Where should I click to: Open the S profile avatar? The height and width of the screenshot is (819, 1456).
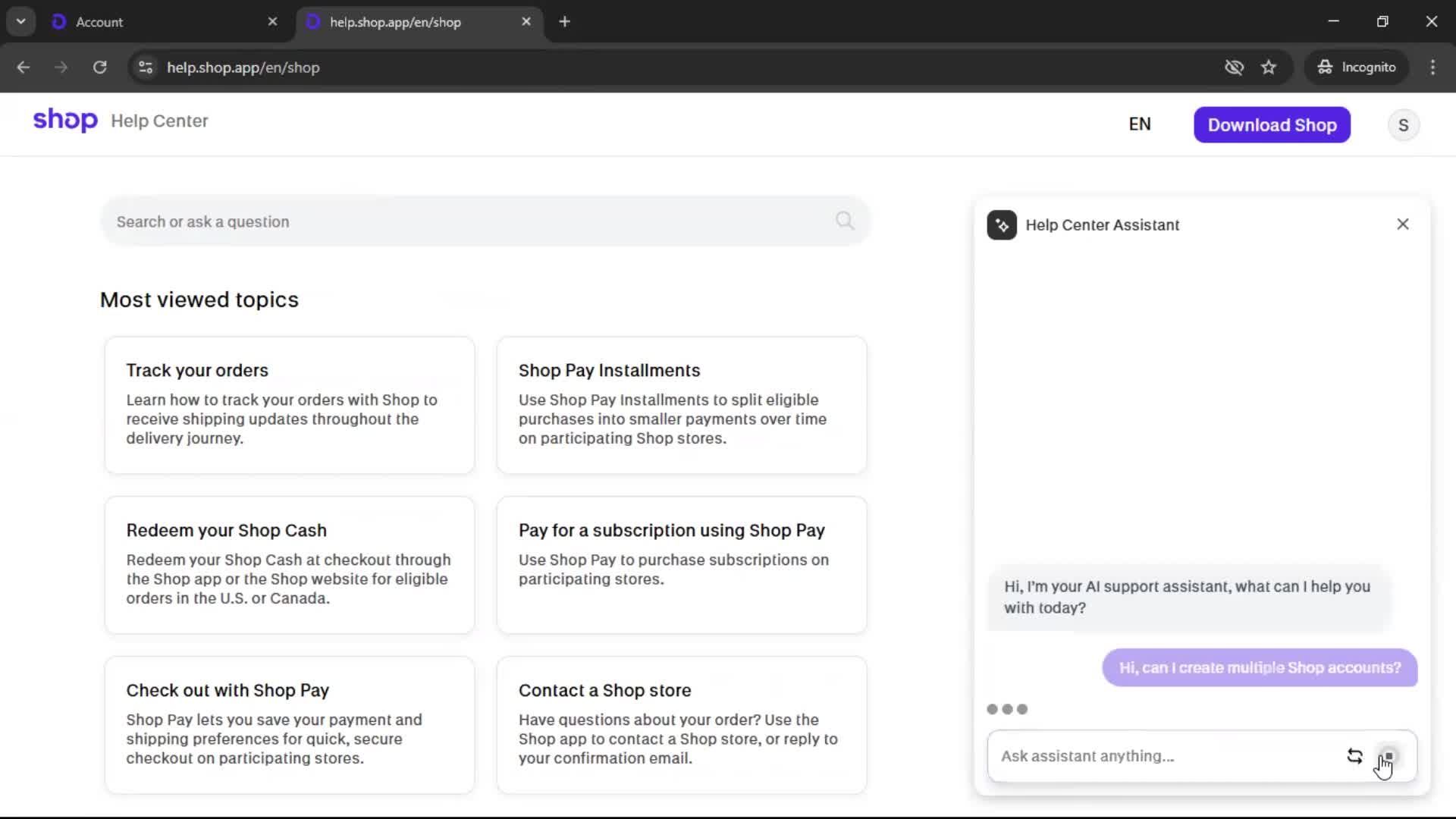1403,125
